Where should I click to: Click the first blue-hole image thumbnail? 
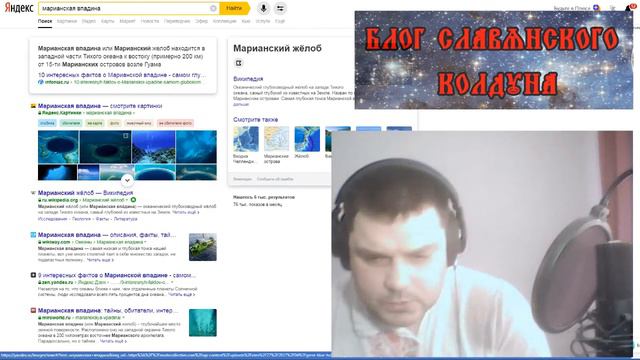(x=58, y=147)
